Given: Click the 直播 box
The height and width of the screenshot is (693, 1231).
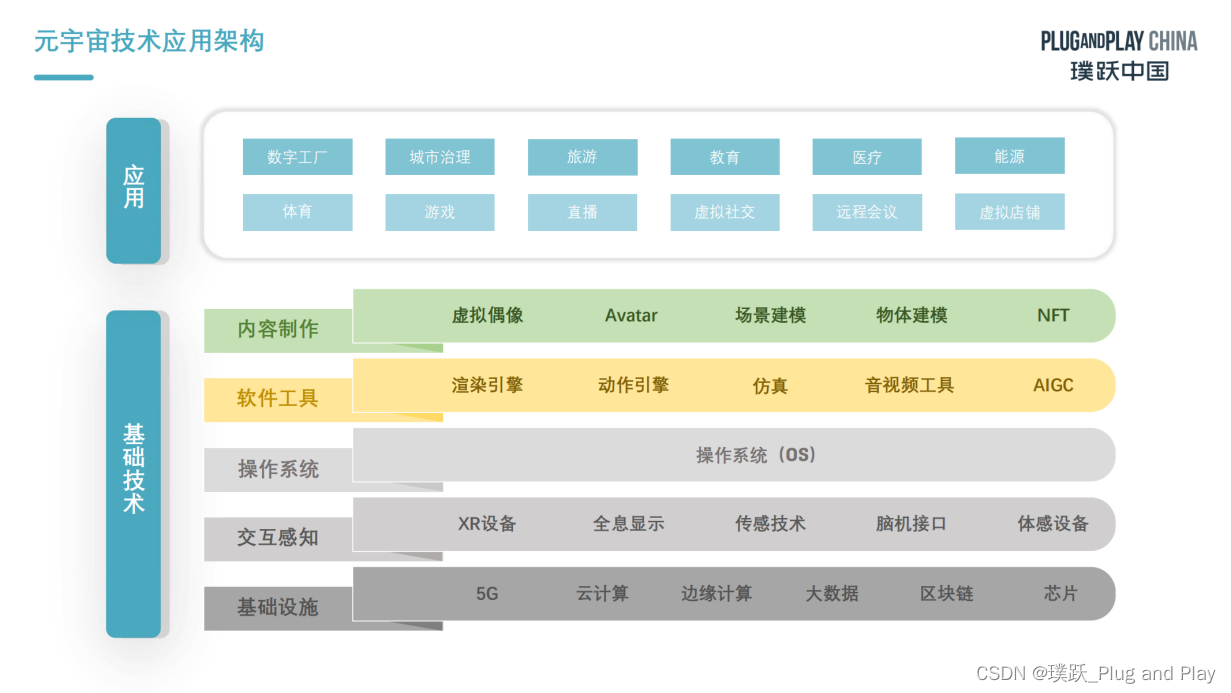Looking at the screenshot, I should click(x=583, y=212).
